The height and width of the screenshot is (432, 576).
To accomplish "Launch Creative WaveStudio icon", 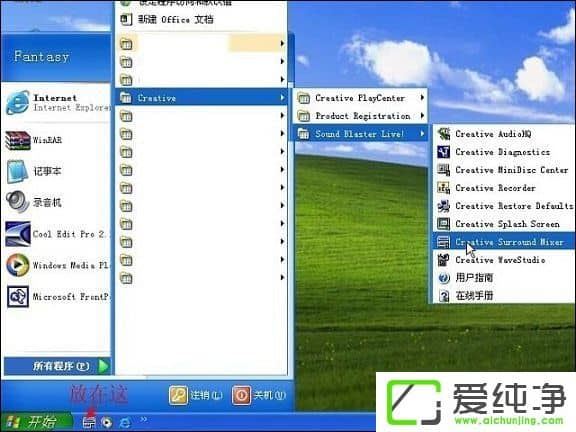I will pyautogui.click(x=444, y=260).
